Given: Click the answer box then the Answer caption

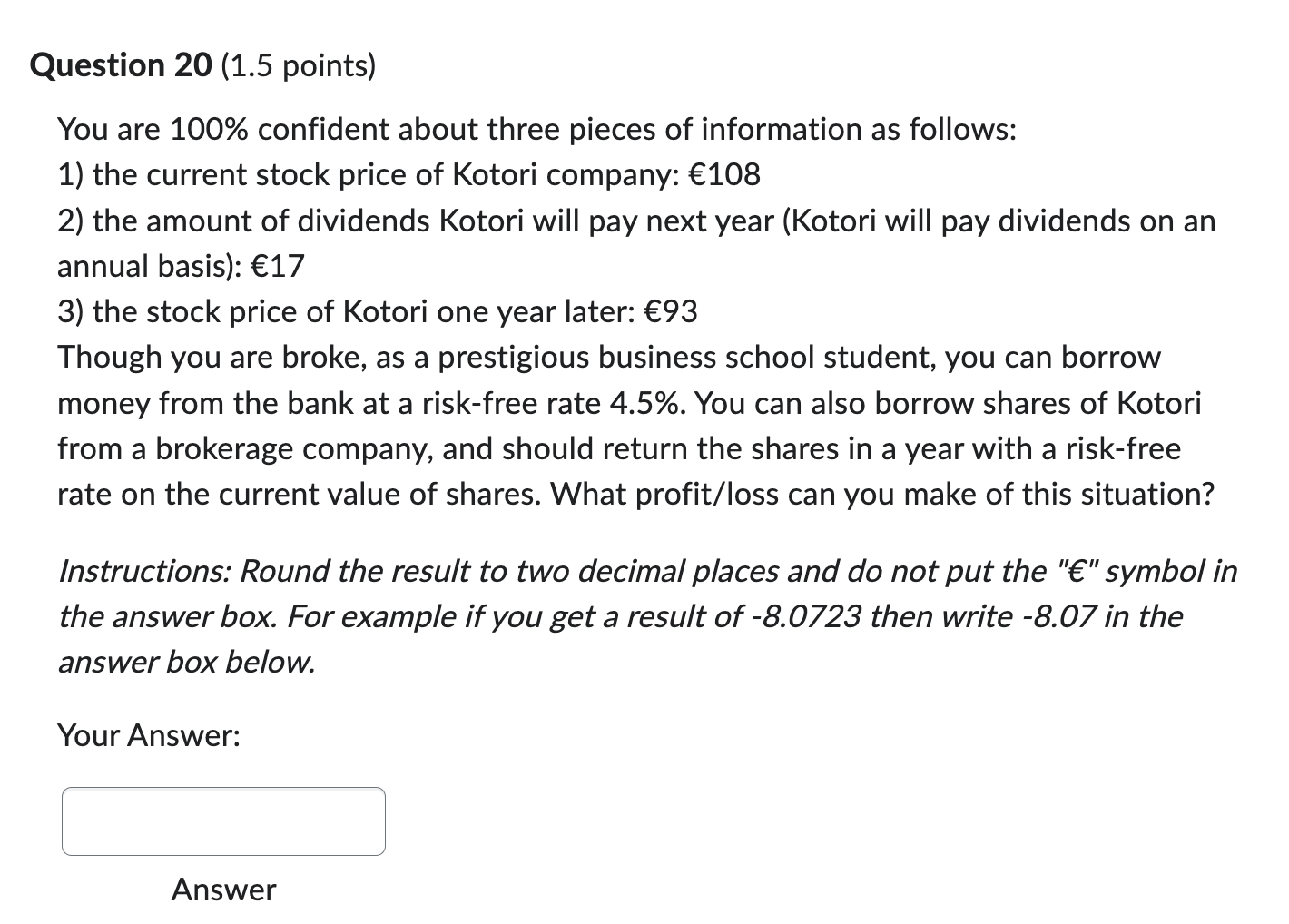Looking at the screenshot, I should click(221, 890).
